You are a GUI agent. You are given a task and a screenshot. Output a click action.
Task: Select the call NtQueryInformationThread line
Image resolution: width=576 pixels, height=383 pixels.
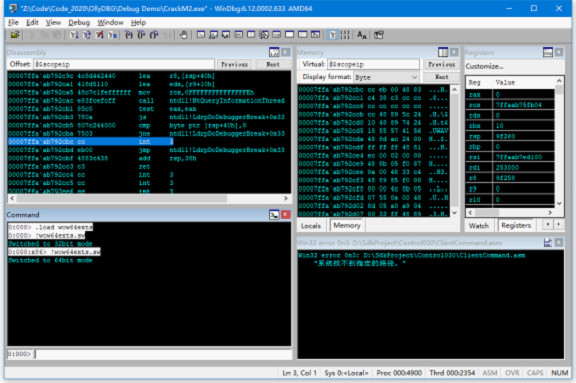147,101
